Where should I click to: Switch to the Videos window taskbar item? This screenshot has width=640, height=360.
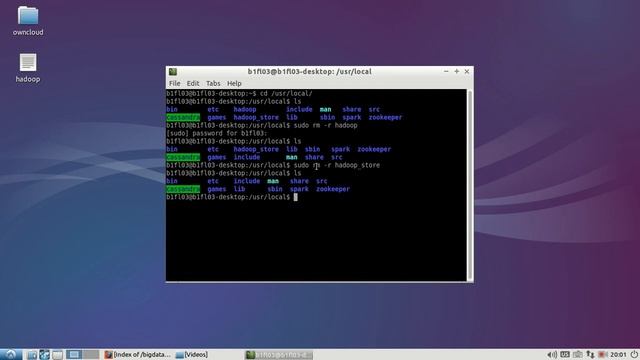click(x=192, y=355)
